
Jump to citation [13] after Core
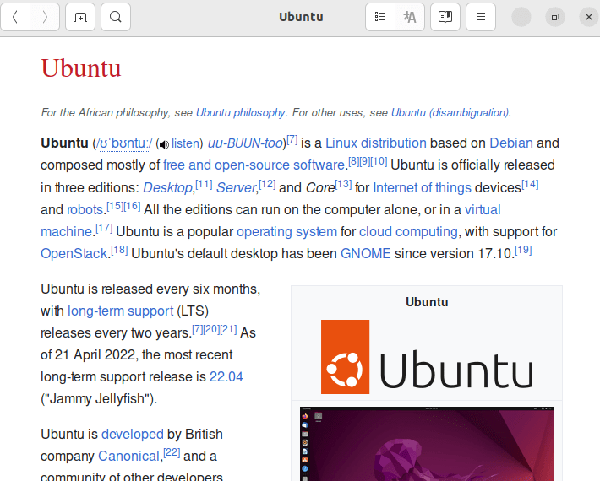pyautogui.click(x=343, y=185)
